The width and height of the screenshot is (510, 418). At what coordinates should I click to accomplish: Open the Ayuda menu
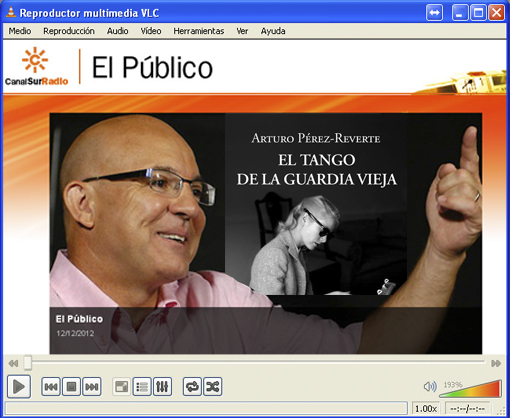click(x=273, y=31)
